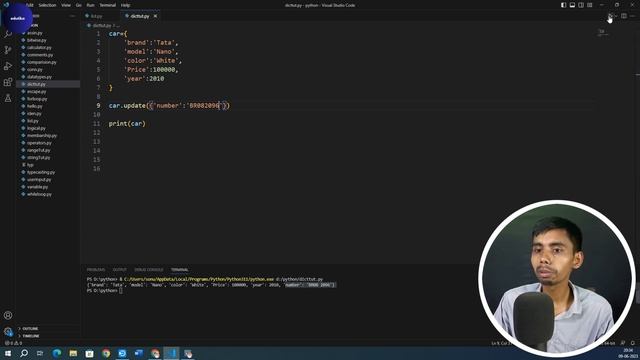Image resolution: width=640 pixels, height=360 pixels.
Task: Open the Accounts menu icon
Action: [x=8, y=315]
